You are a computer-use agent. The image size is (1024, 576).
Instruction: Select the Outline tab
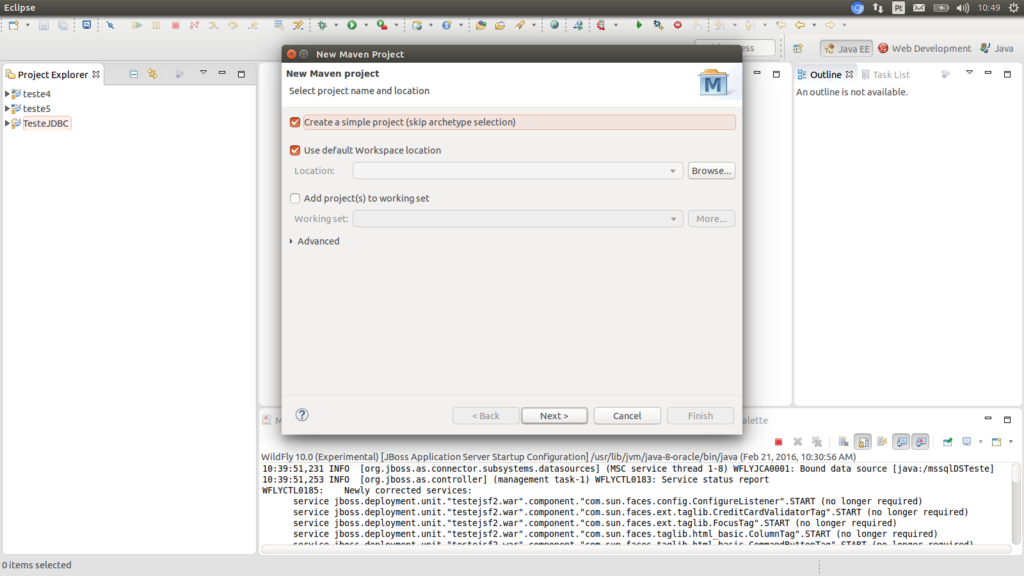(x=824, y=73)
